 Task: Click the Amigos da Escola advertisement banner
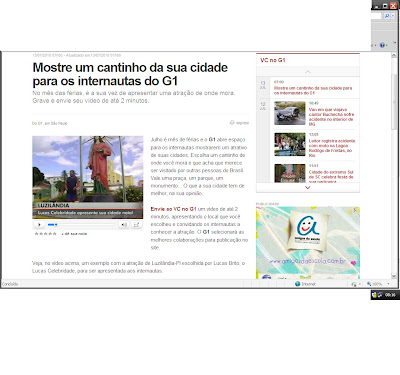(x=308, y=243)
